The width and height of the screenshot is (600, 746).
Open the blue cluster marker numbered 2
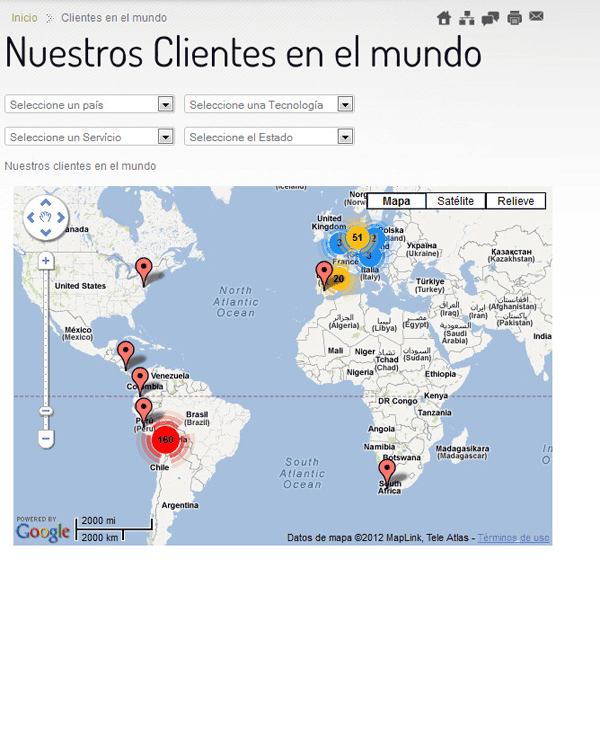pos(375,238)
